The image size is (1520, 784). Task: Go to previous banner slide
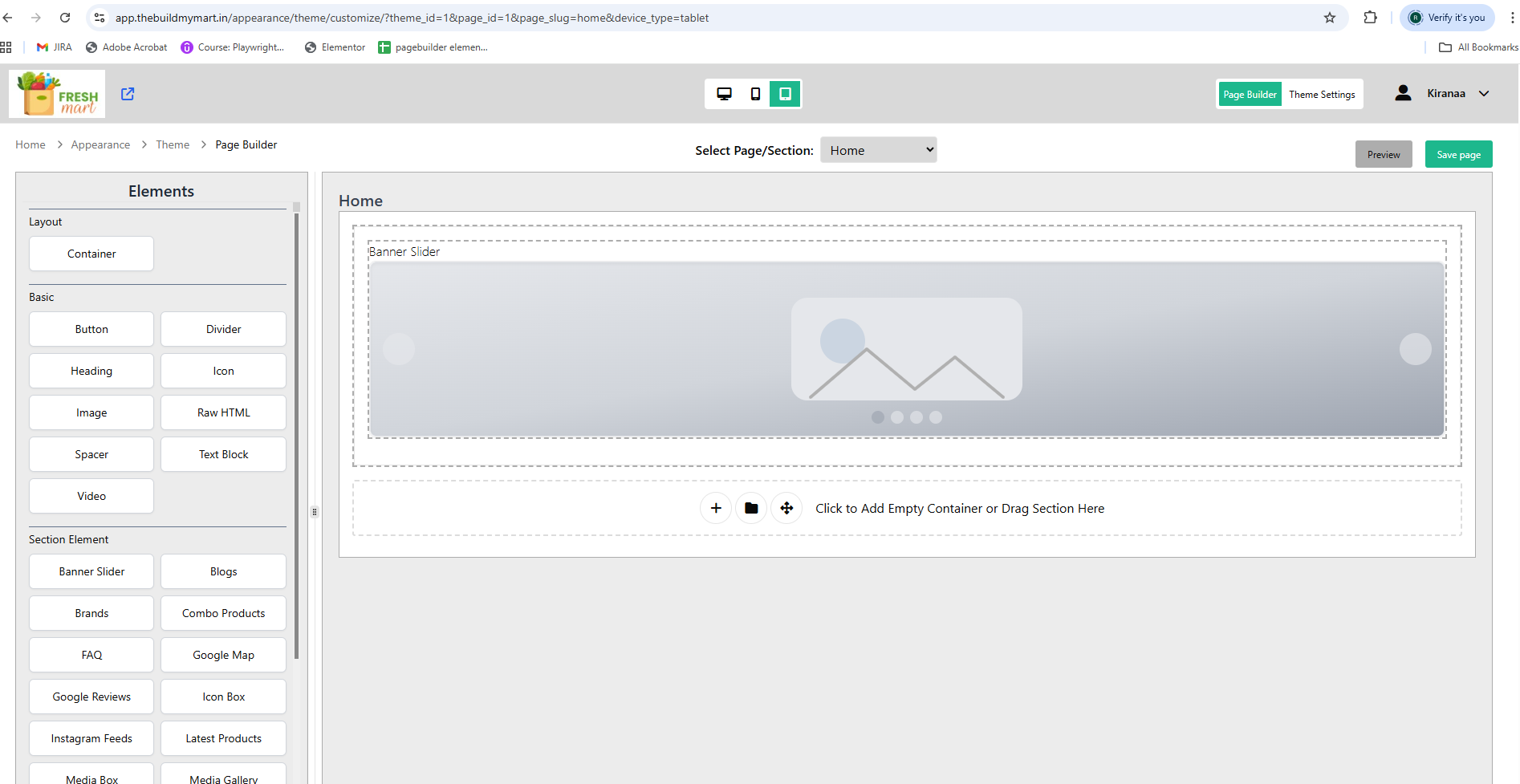(399, 349)
